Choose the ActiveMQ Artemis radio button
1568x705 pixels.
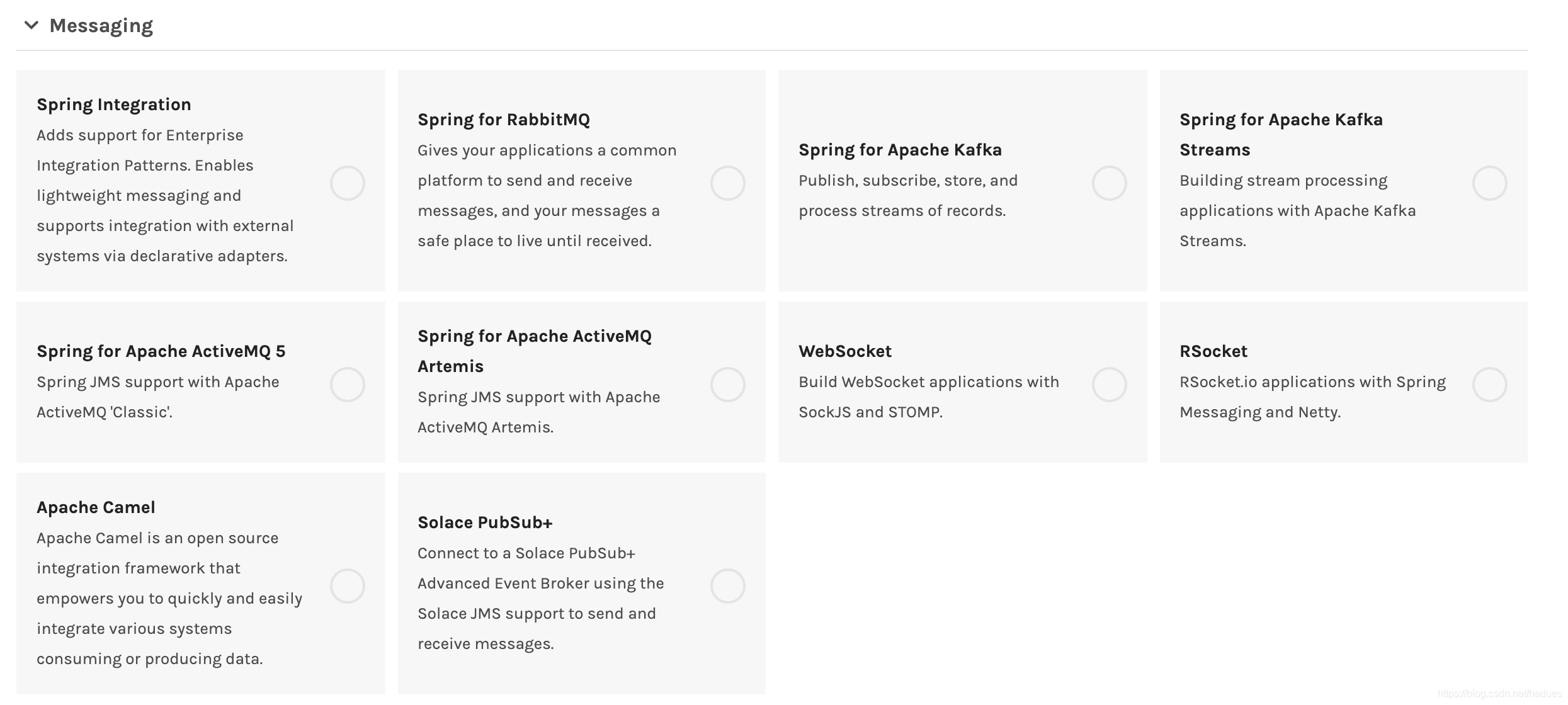(x=728, y=385)
